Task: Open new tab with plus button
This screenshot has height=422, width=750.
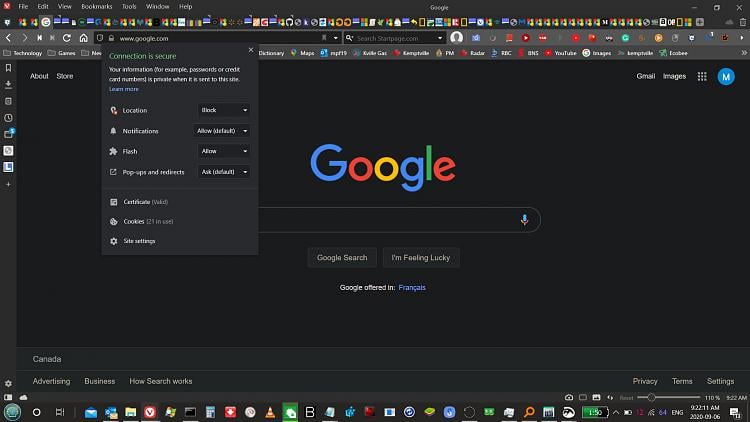Action: [700, 22]
